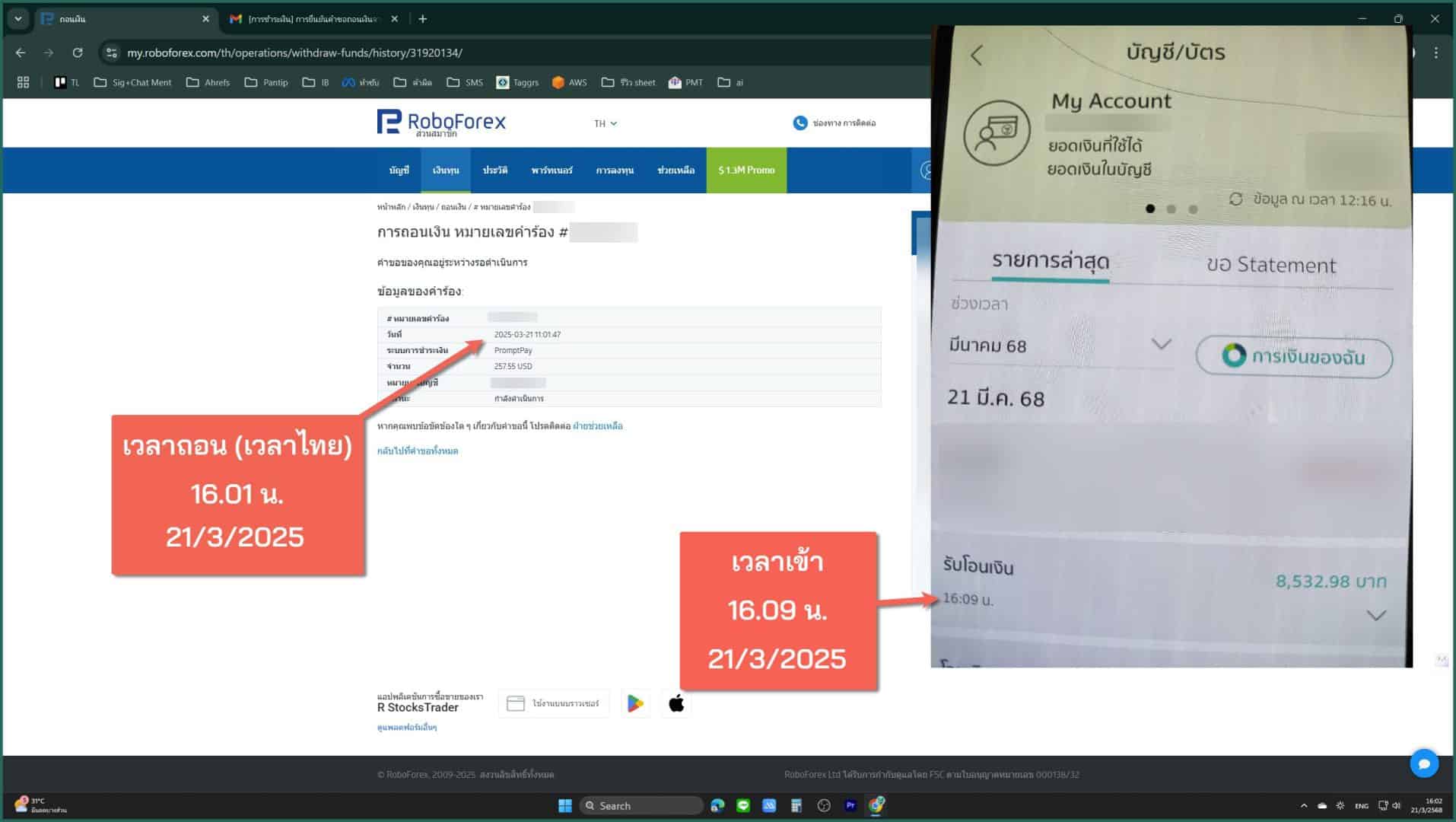Image resolution: width=1456 pixels, height=822 pixels.
Task: Open the Pantip bookmark folder
Action: coord(266,82)
